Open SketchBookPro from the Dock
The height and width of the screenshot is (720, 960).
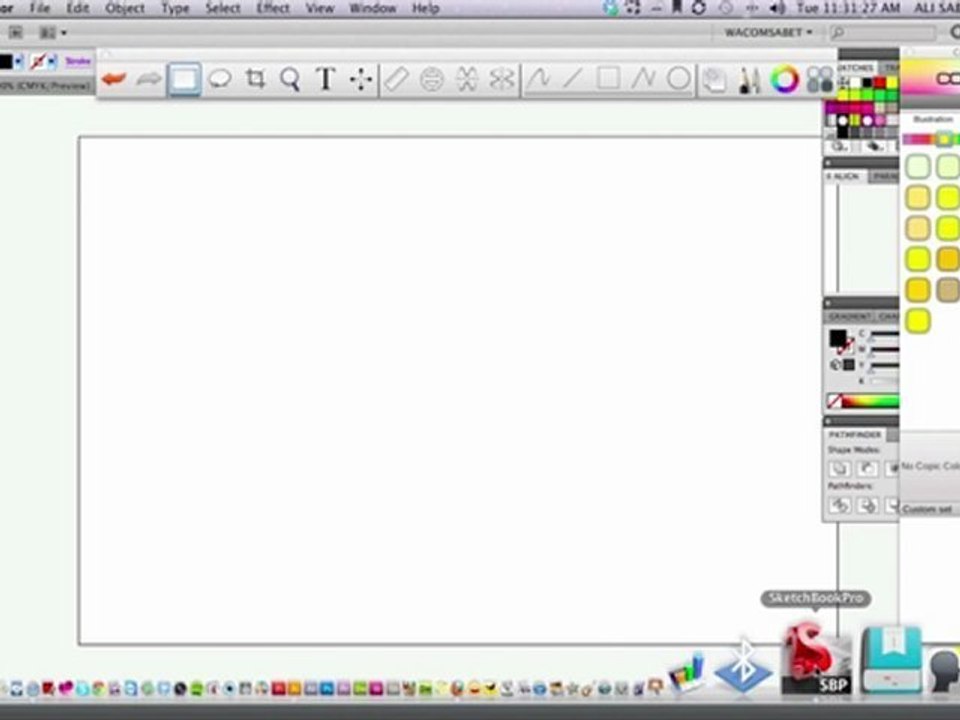(816, 659)
